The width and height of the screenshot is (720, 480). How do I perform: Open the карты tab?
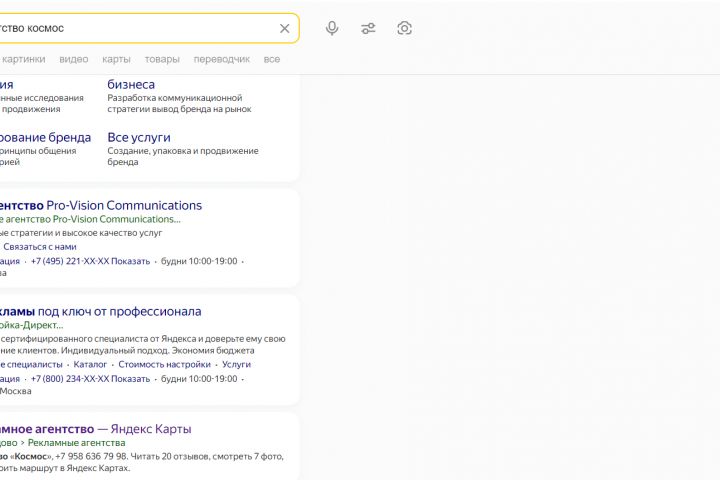116,59
